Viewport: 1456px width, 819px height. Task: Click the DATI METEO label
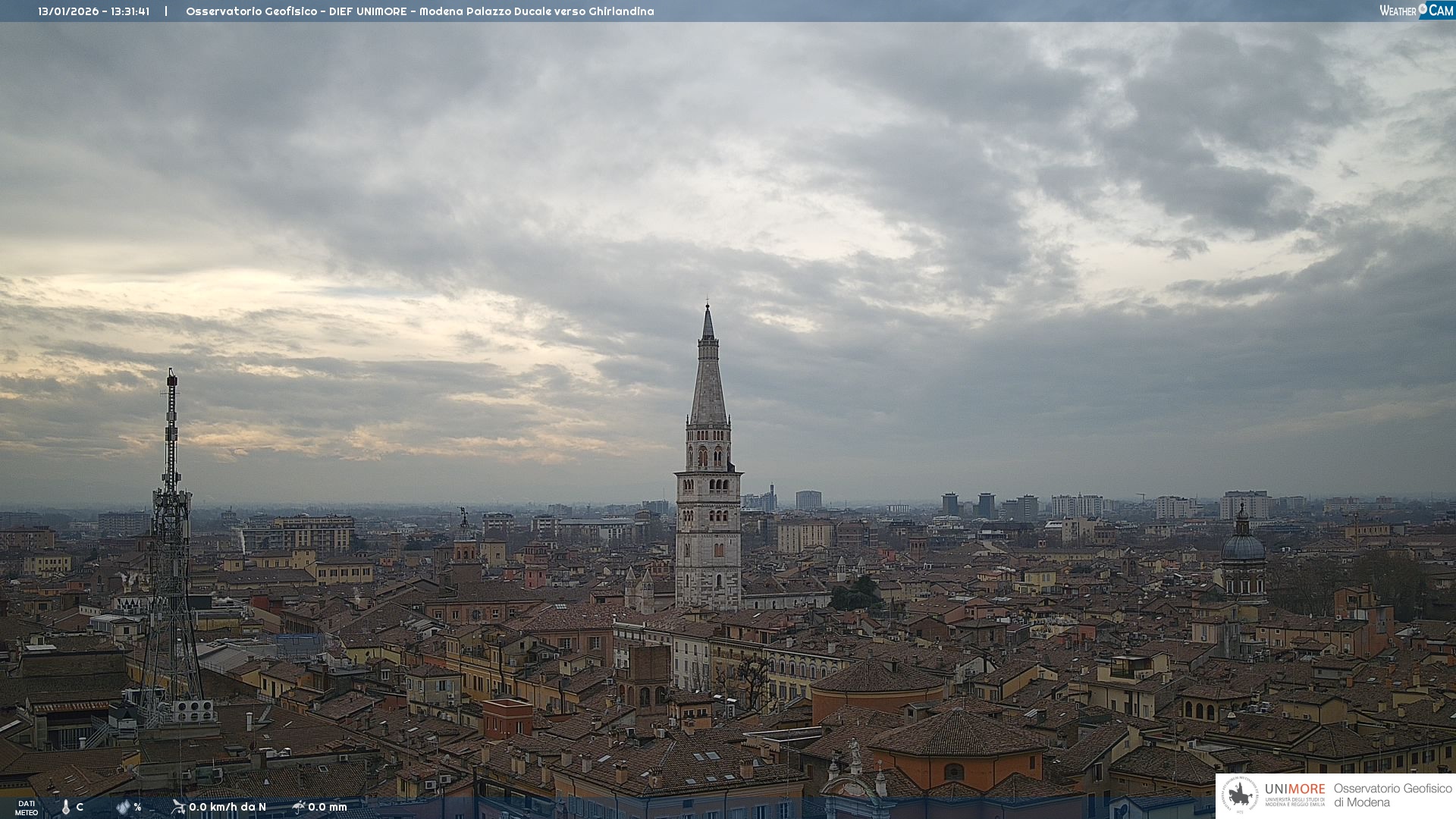coord(27,808)
